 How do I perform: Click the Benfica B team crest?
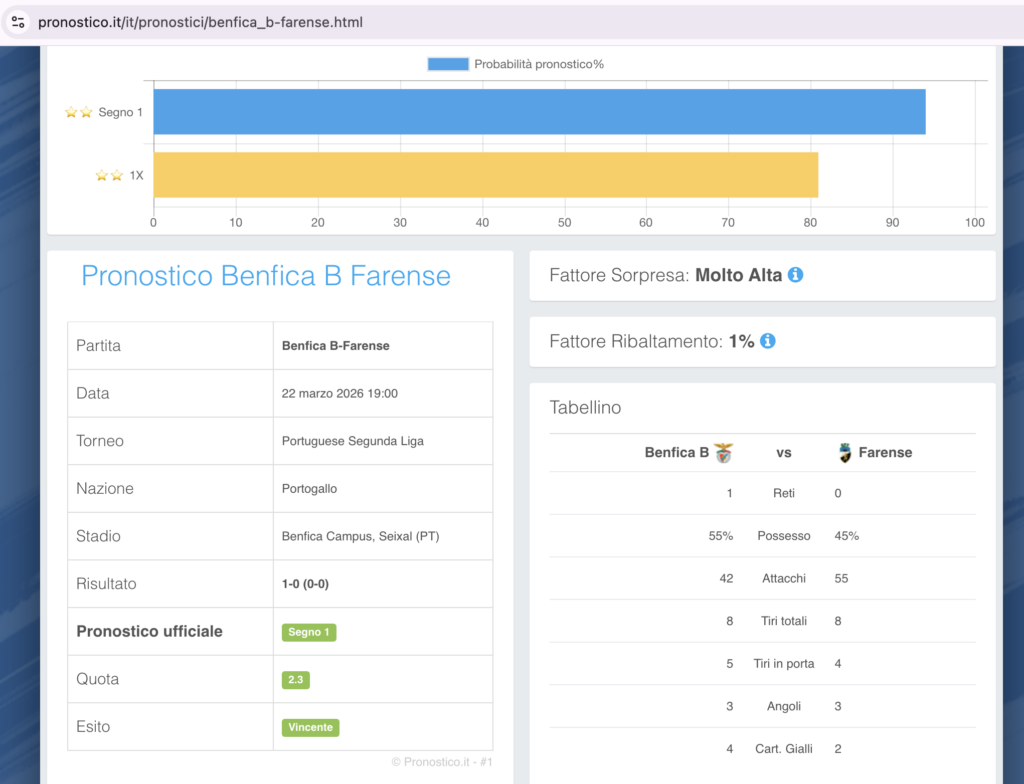pos(723,453)
